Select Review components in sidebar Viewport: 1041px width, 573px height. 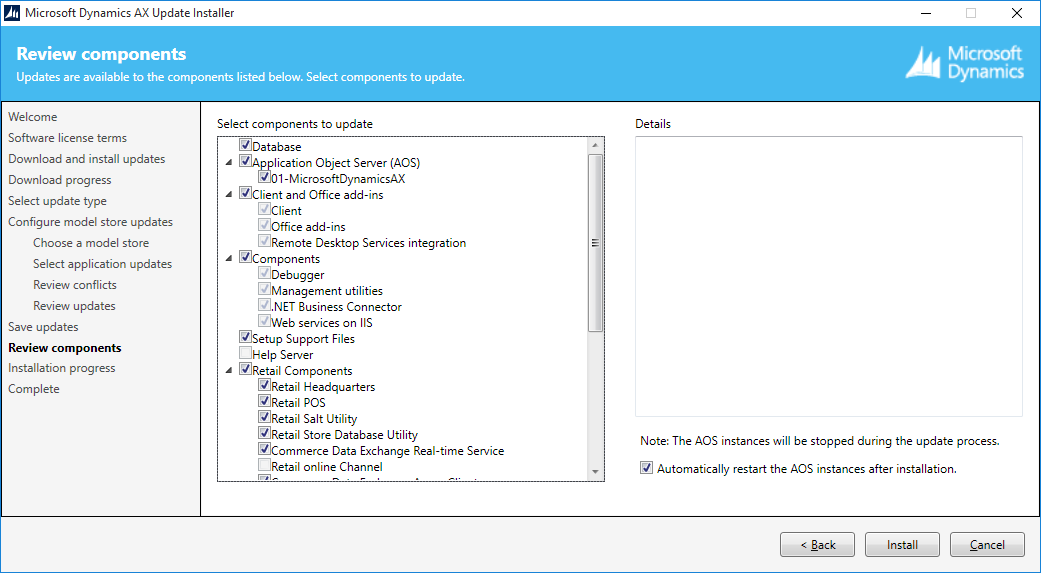pos(64,348)
